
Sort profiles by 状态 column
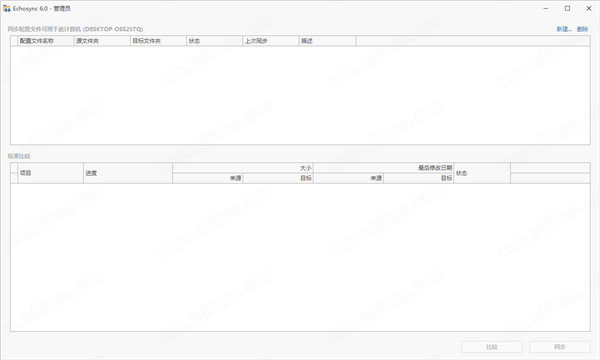214,41
